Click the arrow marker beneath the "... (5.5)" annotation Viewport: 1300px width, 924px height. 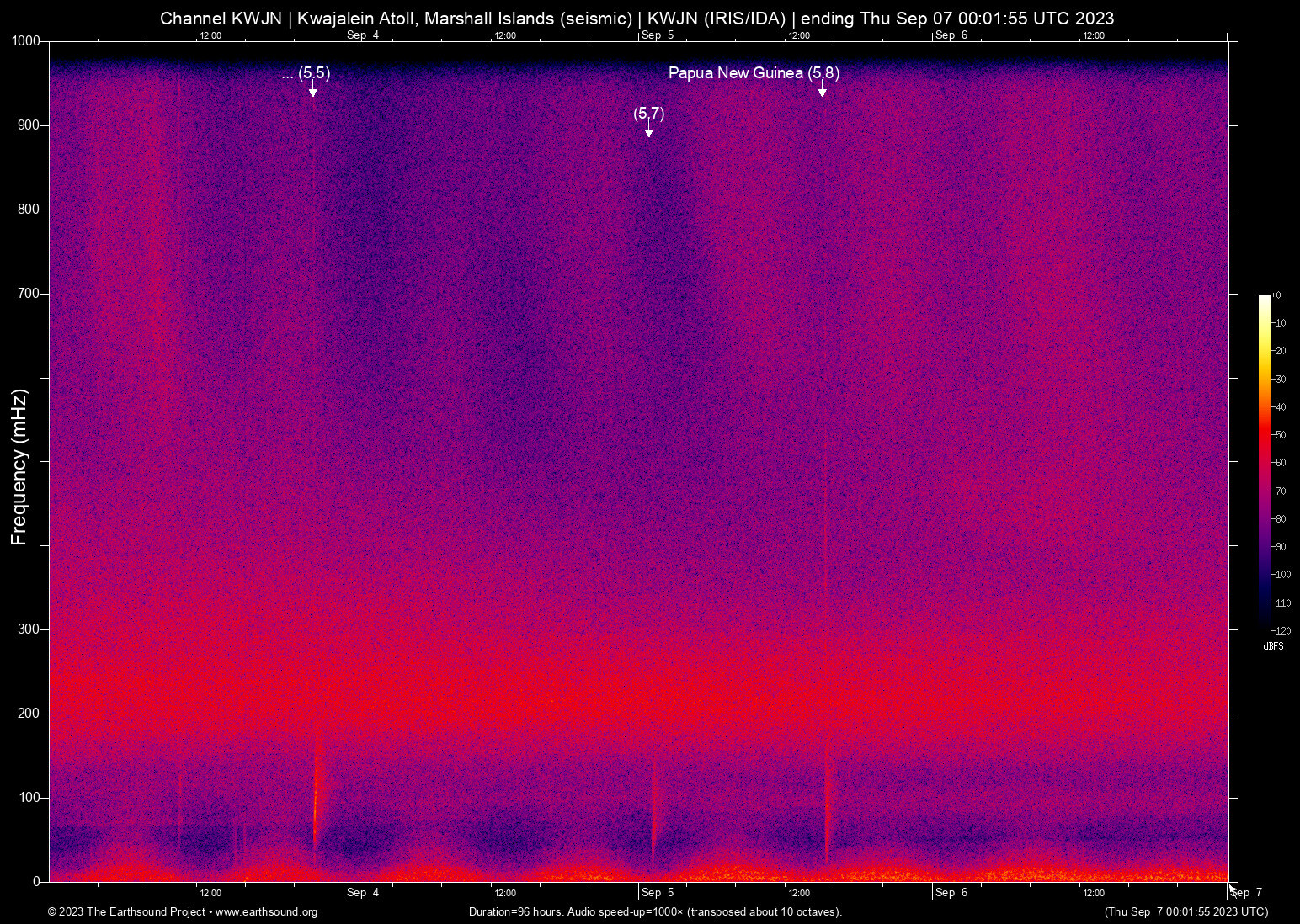[x=312, y=92]
